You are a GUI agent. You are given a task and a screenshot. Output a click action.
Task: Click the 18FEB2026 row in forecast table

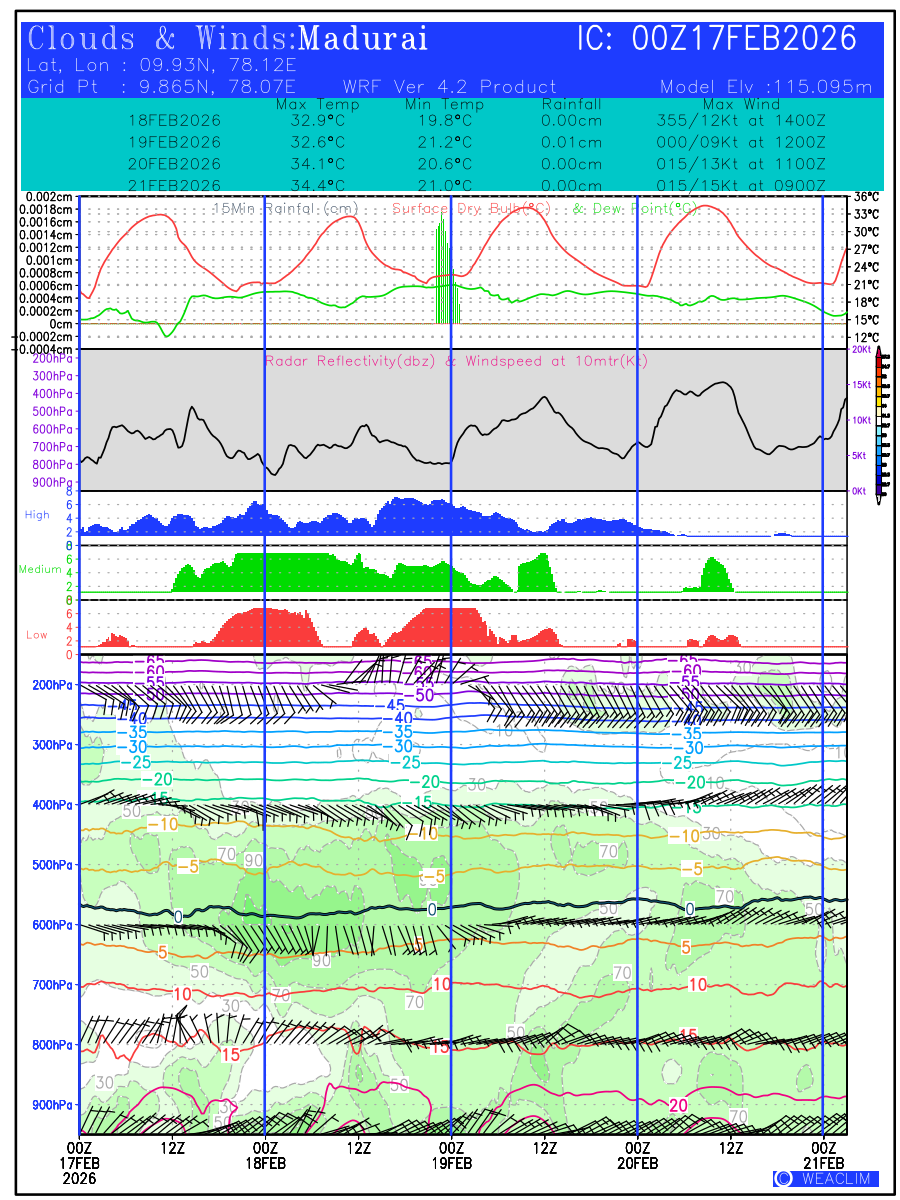[x=174, y=120]
